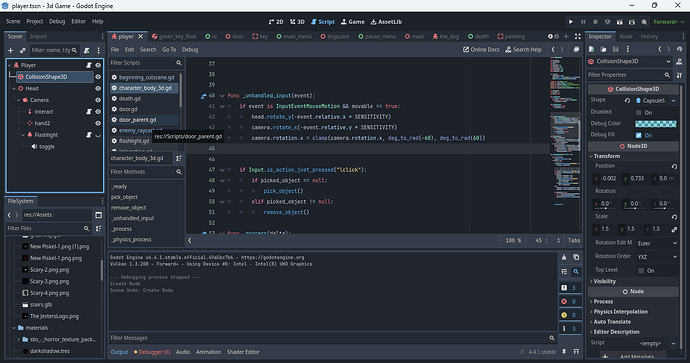Toggle distraction-free mode icon

pos(578,37)
